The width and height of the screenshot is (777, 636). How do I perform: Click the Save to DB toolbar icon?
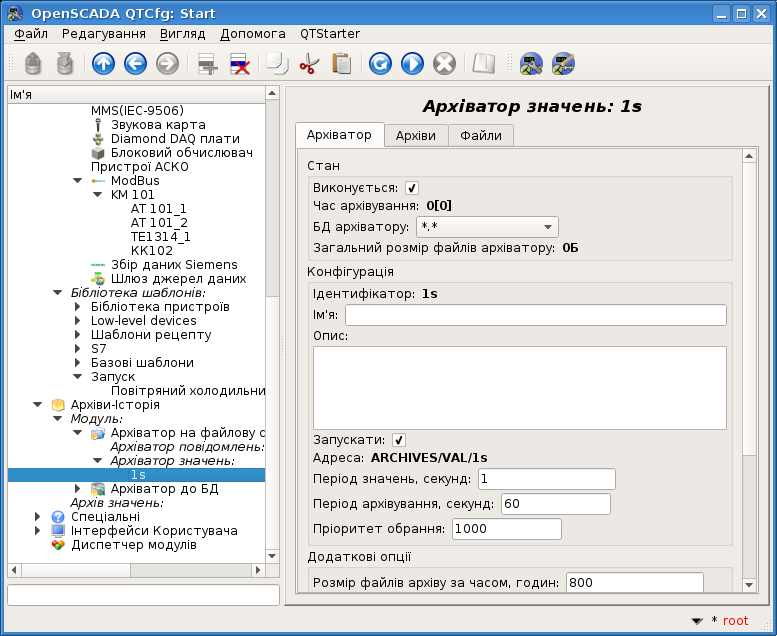(x=65, y=64)
